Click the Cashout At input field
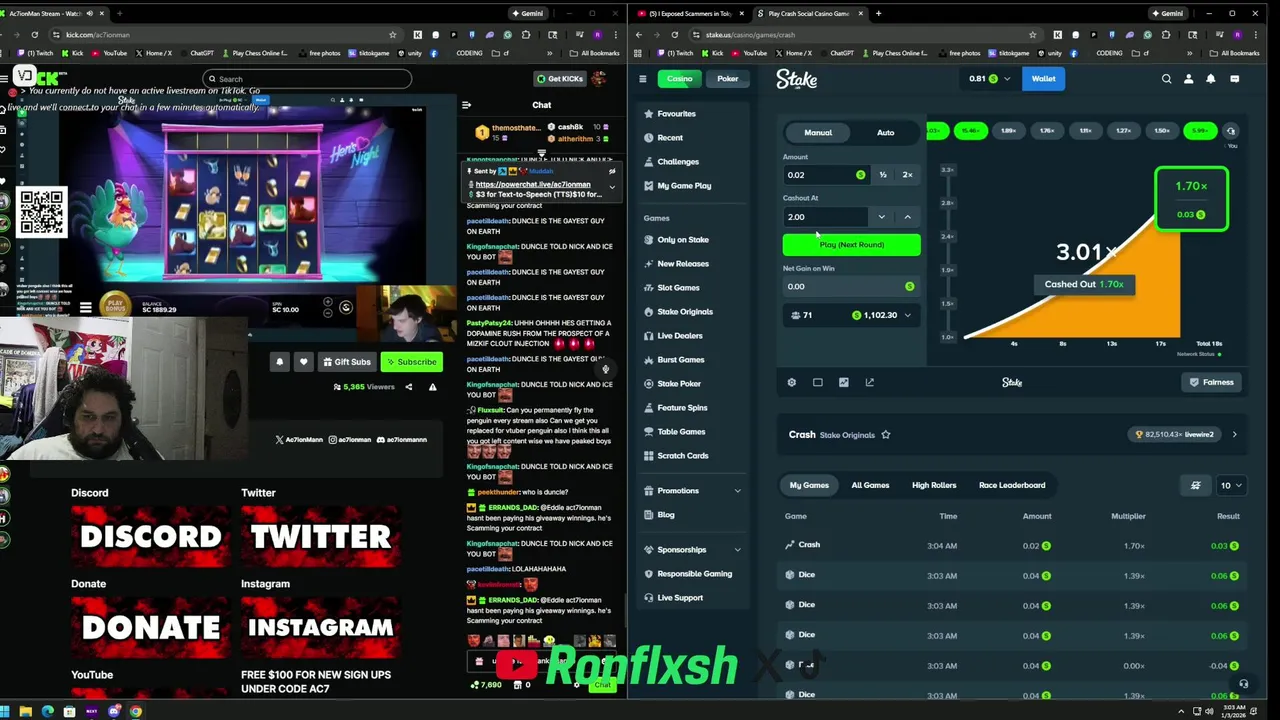This screenshot has width=1280, height=720. coord(826,217)
